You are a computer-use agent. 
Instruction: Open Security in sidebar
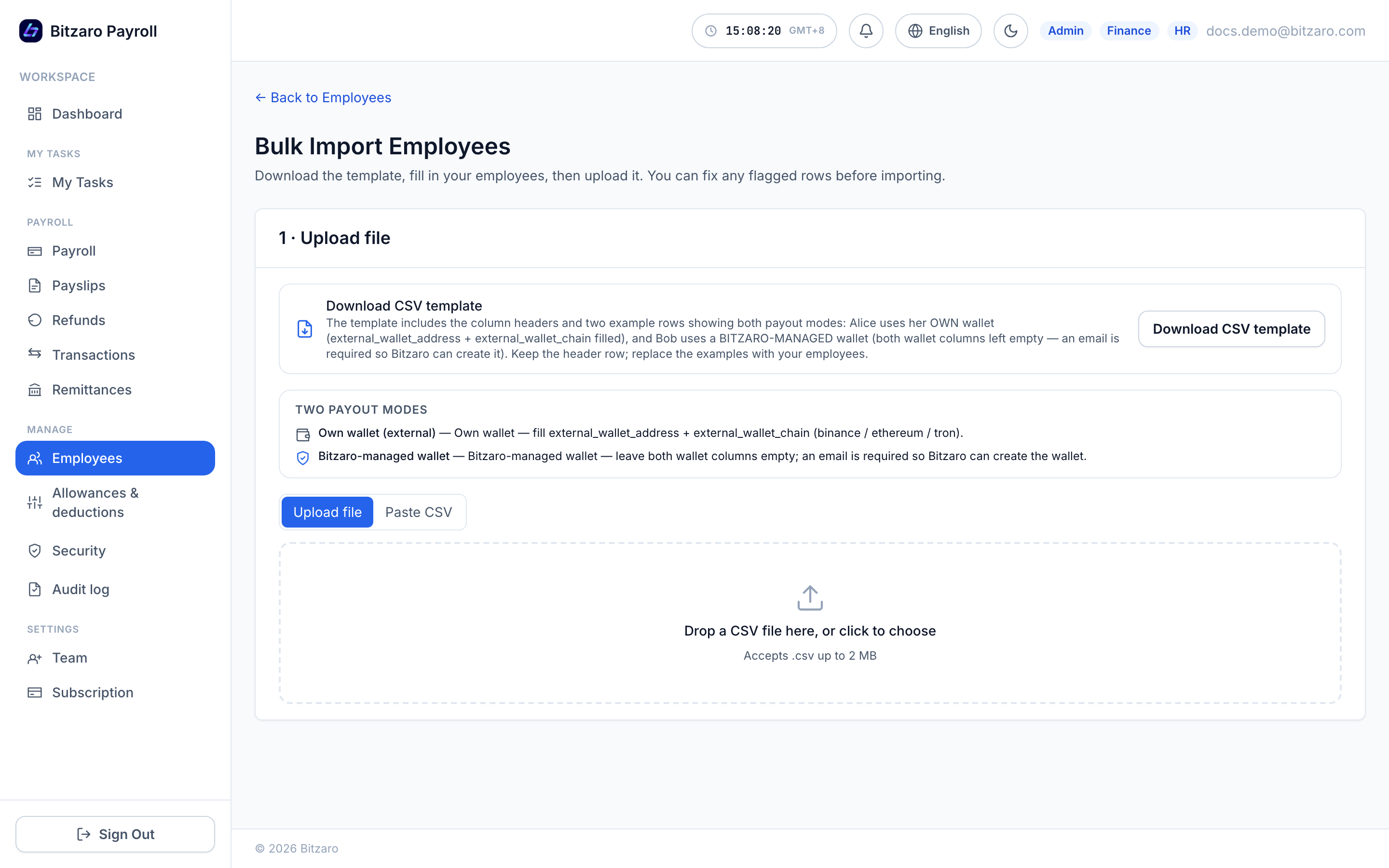pos(115,551)
